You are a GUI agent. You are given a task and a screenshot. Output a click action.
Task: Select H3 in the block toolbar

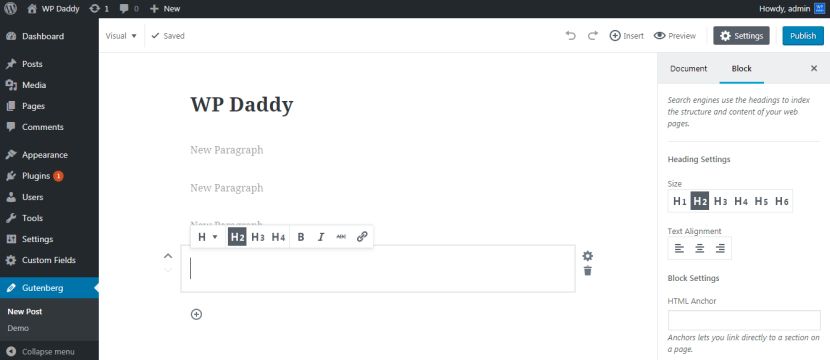coord(258,237)
